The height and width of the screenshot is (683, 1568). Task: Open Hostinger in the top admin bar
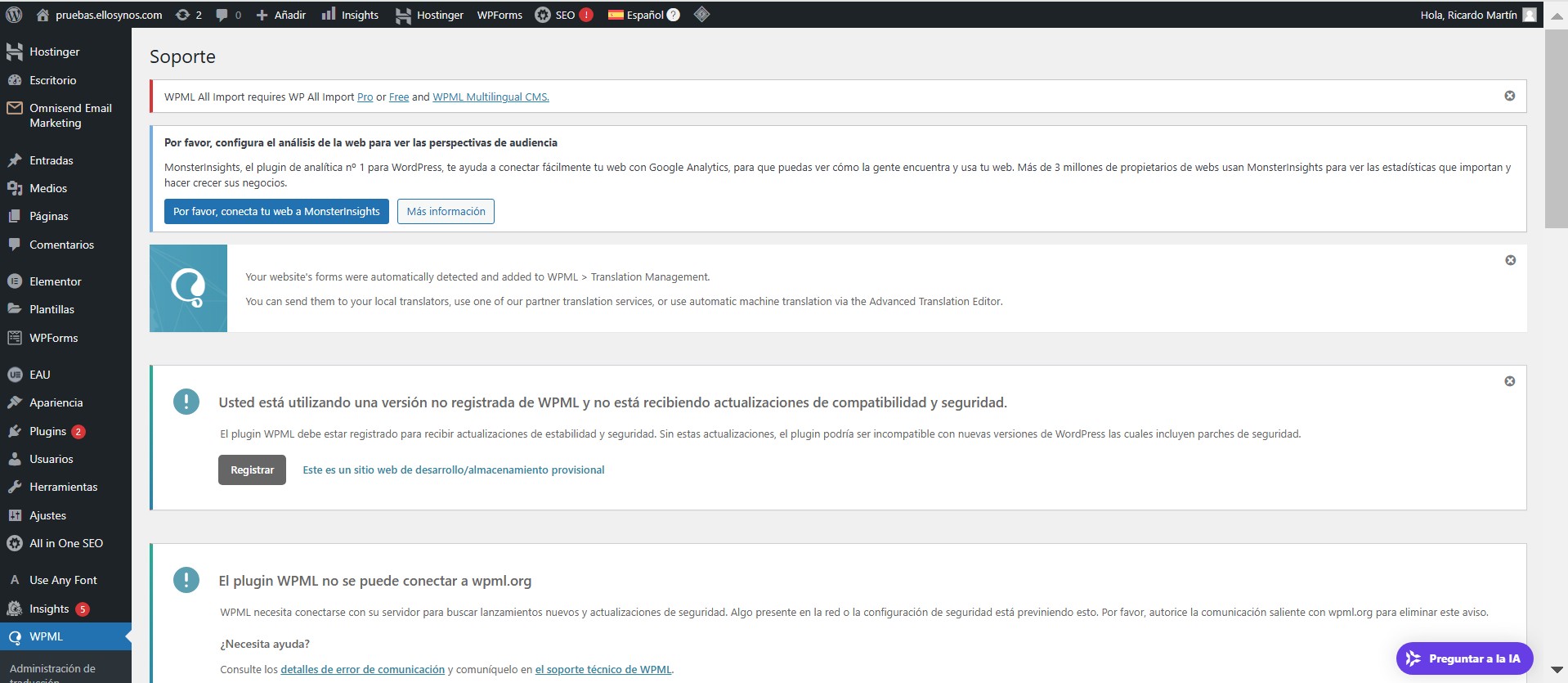[429, 15]
